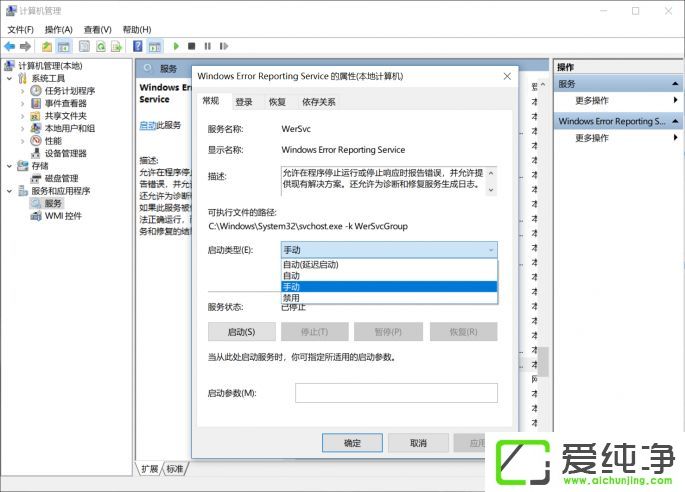Image resolution: width=685 pixels, height=492 pixels.
Task: Select the 事件查看器 tree icon
Action: tap(36, 103)
